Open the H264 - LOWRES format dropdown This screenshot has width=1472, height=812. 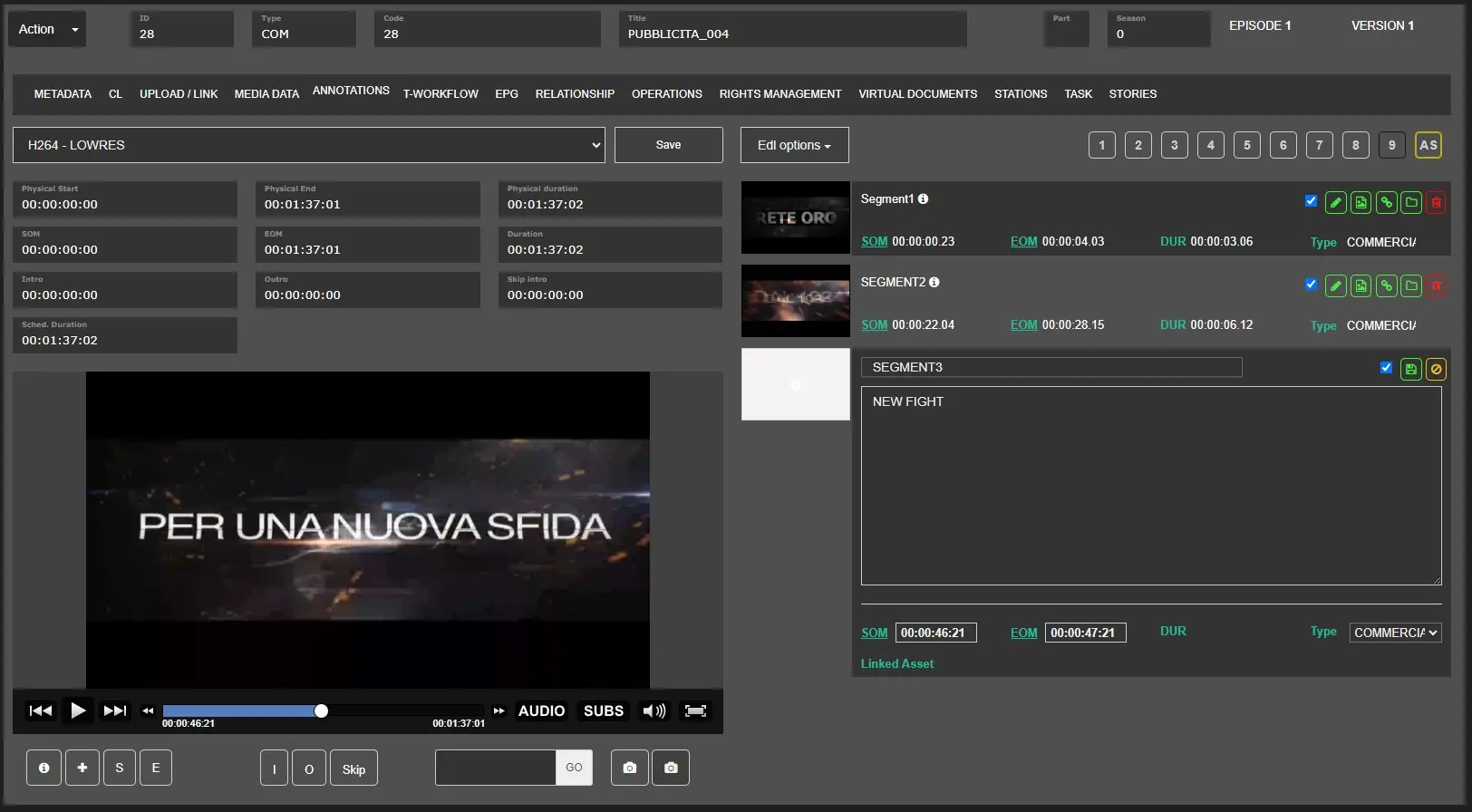308,145
